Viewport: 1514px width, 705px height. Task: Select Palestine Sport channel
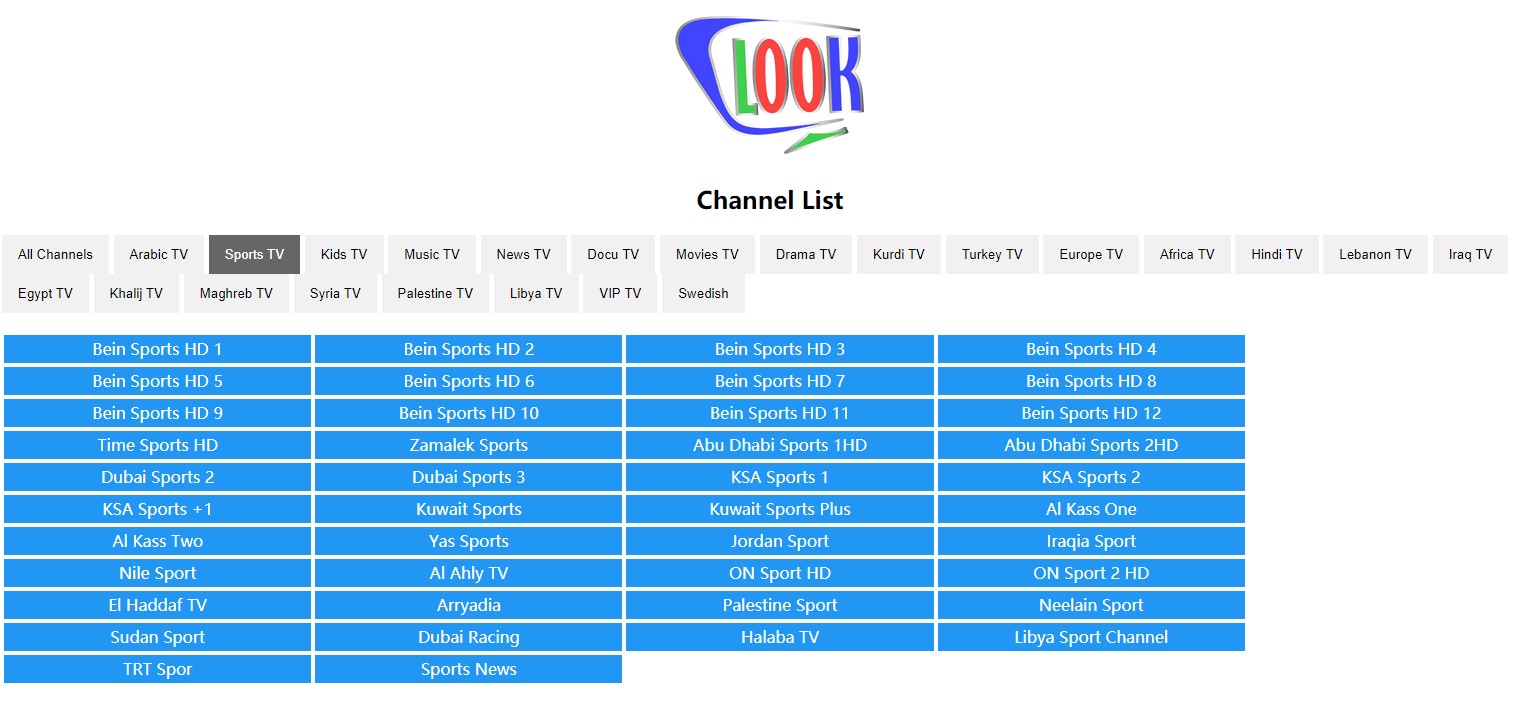pos(780,605)
